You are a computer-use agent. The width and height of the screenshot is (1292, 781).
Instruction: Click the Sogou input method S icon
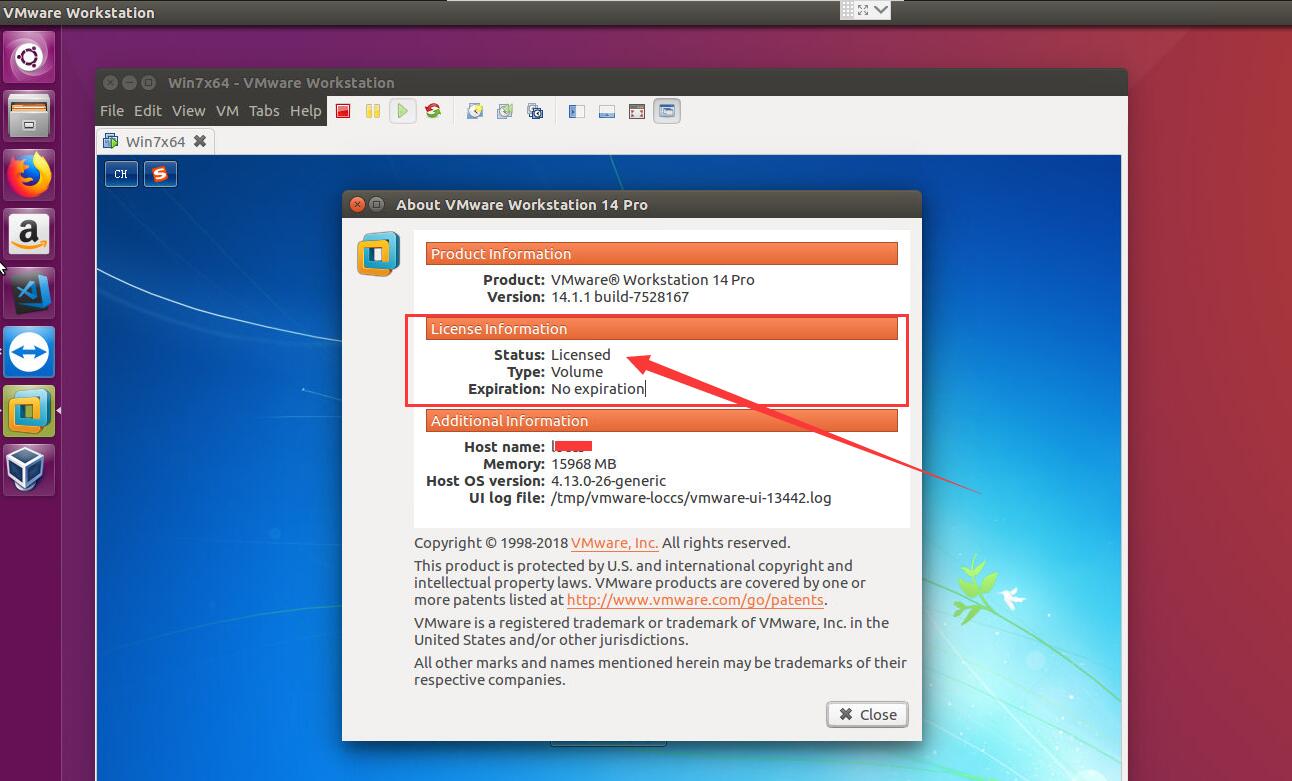point(160,174)
